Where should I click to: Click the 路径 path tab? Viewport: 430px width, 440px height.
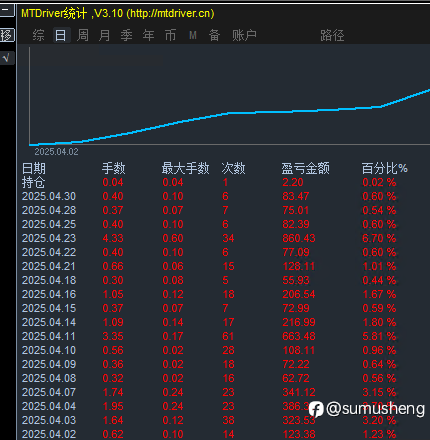pyautogui.click(x=332, y=35)
